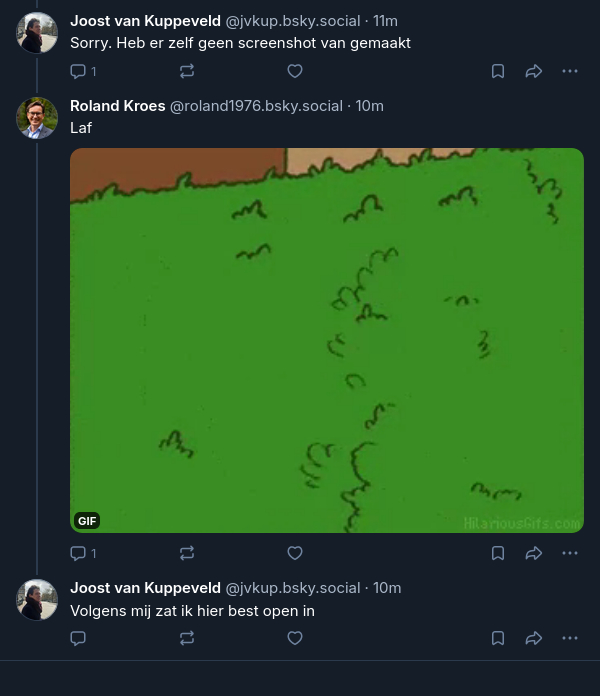Screen dimensions: 600x696
Task: Click Roland Kroes's avatar picture
Action: coord(37,118)
